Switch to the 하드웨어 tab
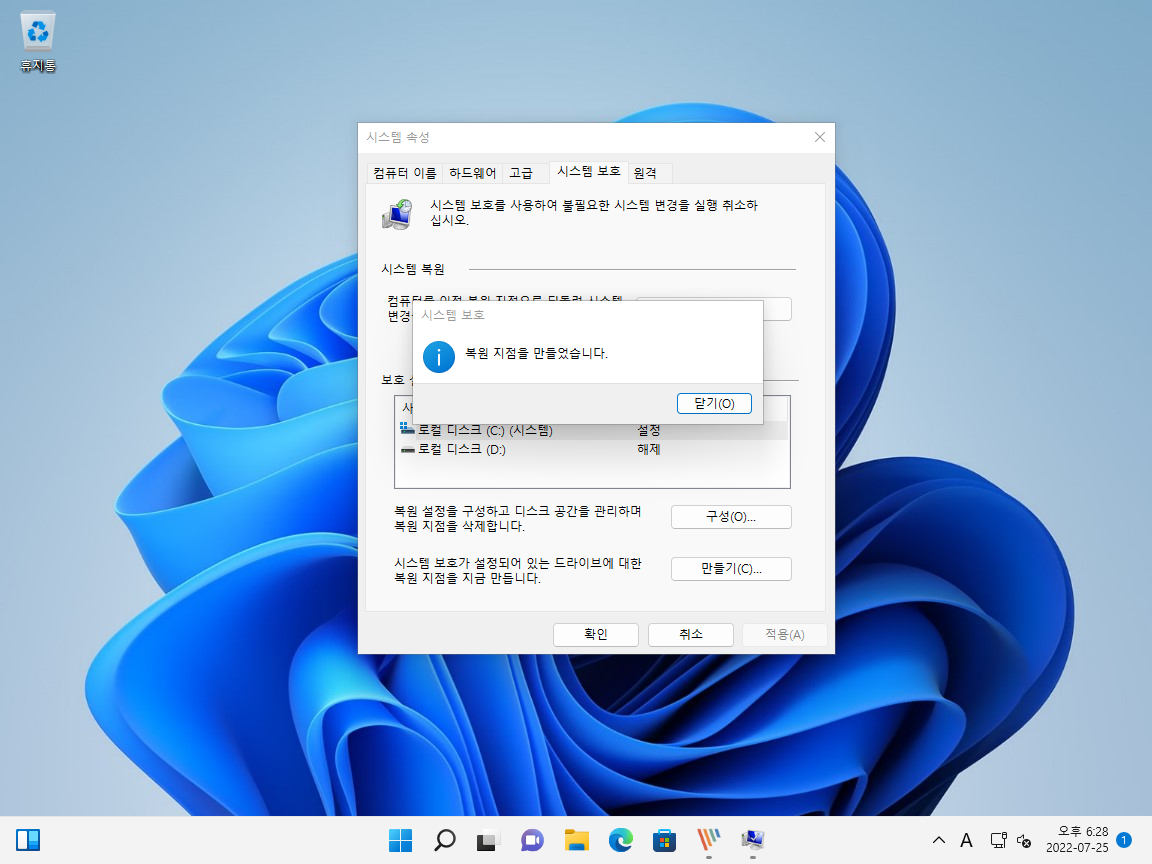Screen dimensions: 1152x864 (472, 173)
